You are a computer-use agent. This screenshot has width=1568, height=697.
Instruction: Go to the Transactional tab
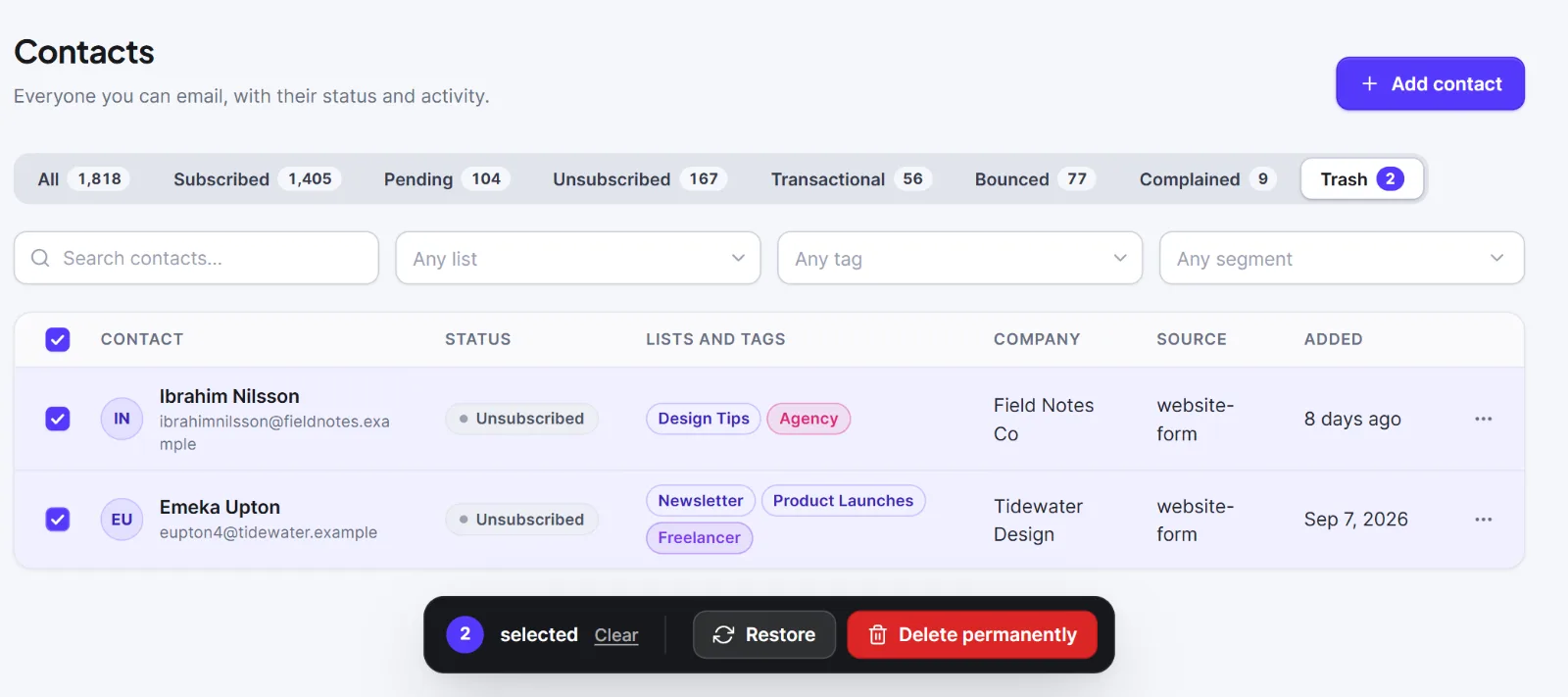(x=850, y=179)
